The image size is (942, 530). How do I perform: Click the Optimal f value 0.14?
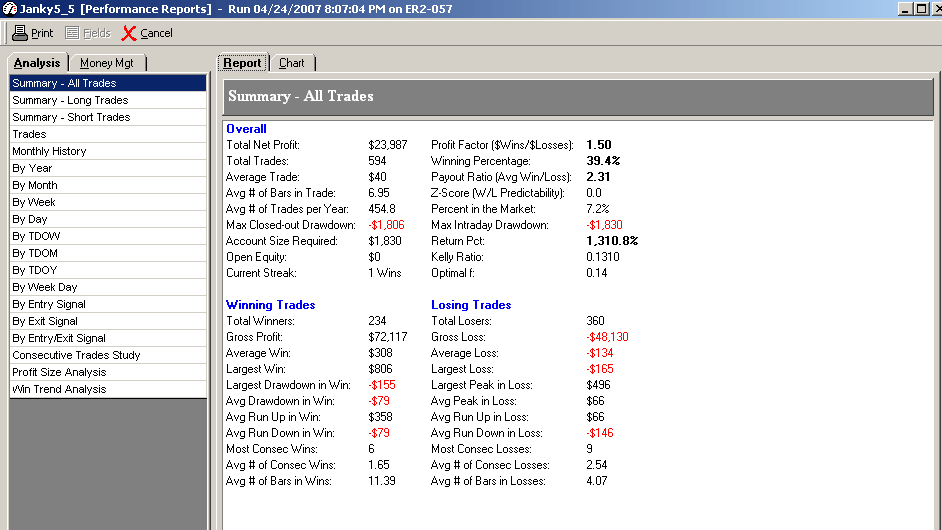(x=597, y=273)
